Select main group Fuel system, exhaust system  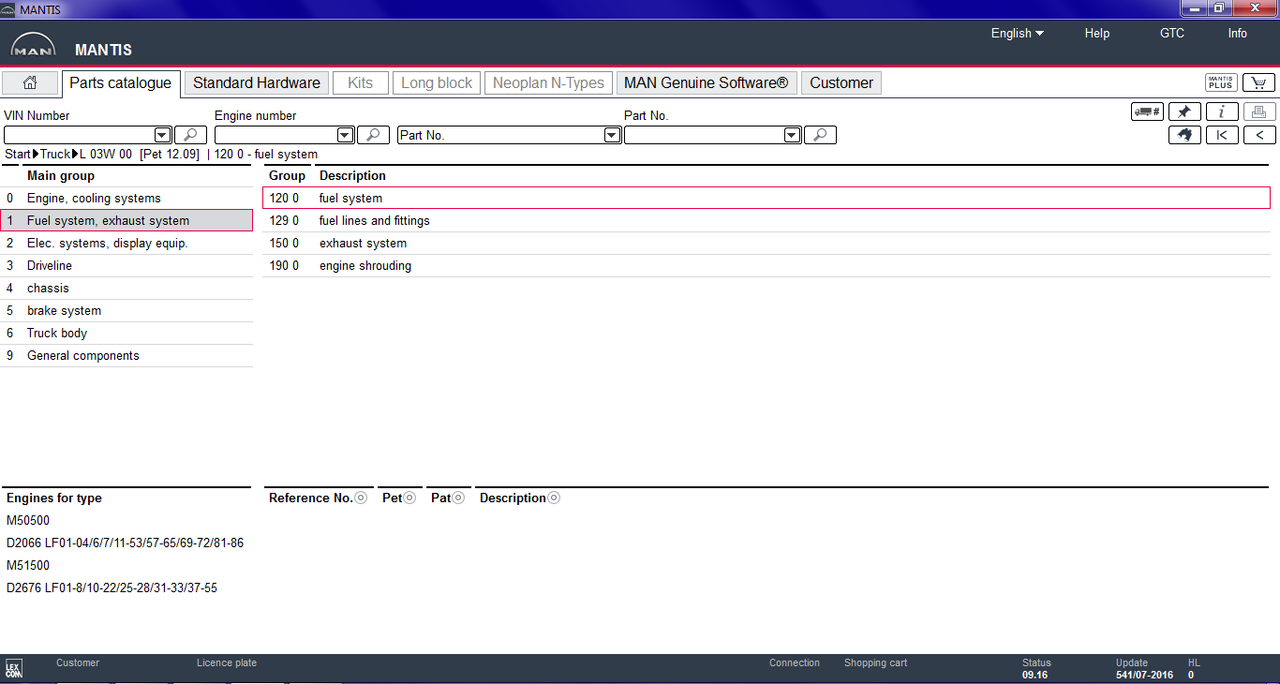pos(126,221)
